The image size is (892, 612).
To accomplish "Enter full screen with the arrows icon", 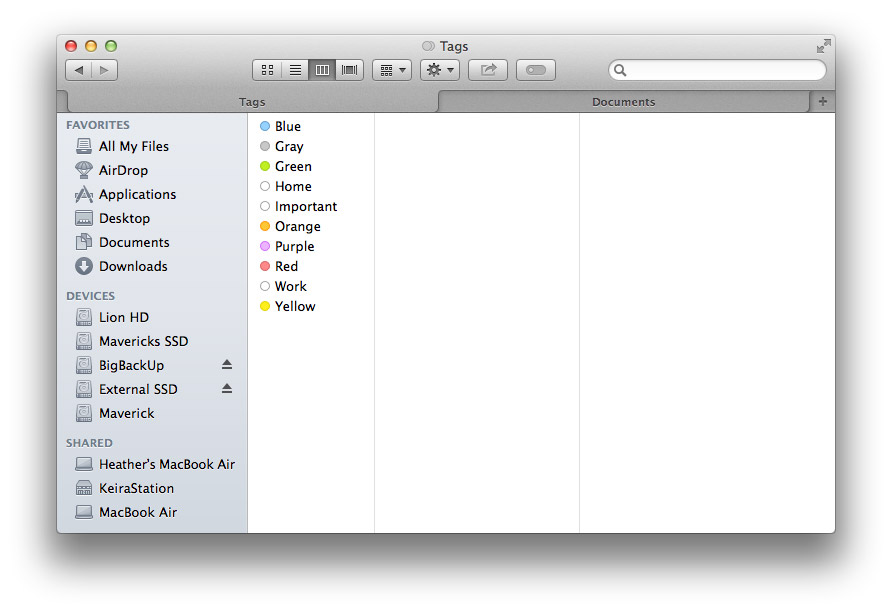I will click(823, 46).
